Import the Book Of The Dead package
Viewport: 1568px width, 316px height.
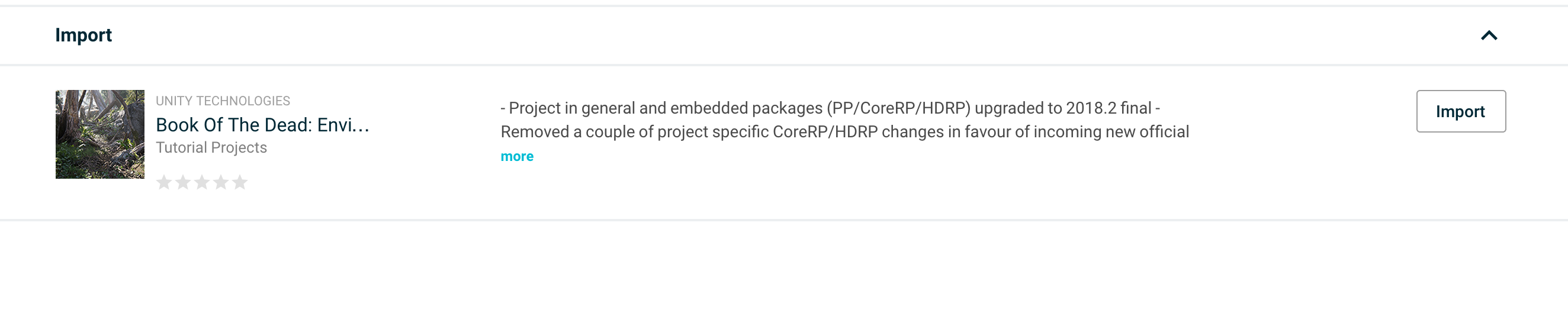(x=1461, y=111)
